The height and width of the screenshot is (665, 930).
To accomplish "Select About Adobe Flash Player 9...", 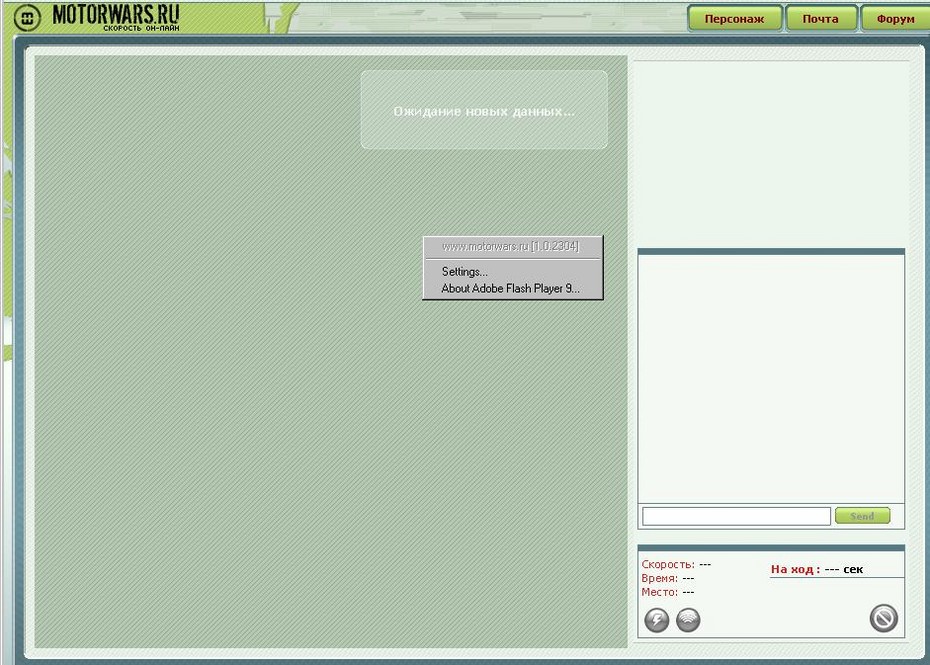I will (512, 289).
